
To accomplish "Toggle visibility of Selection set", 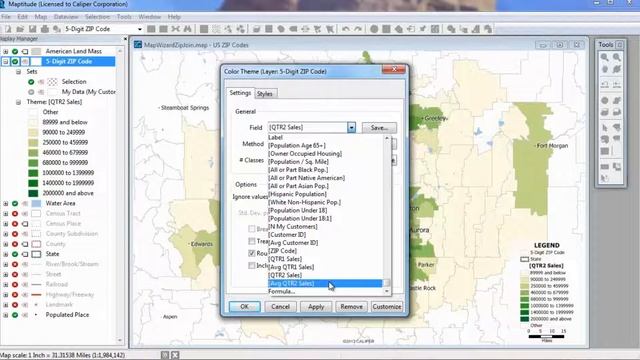I will pos(31,82).
